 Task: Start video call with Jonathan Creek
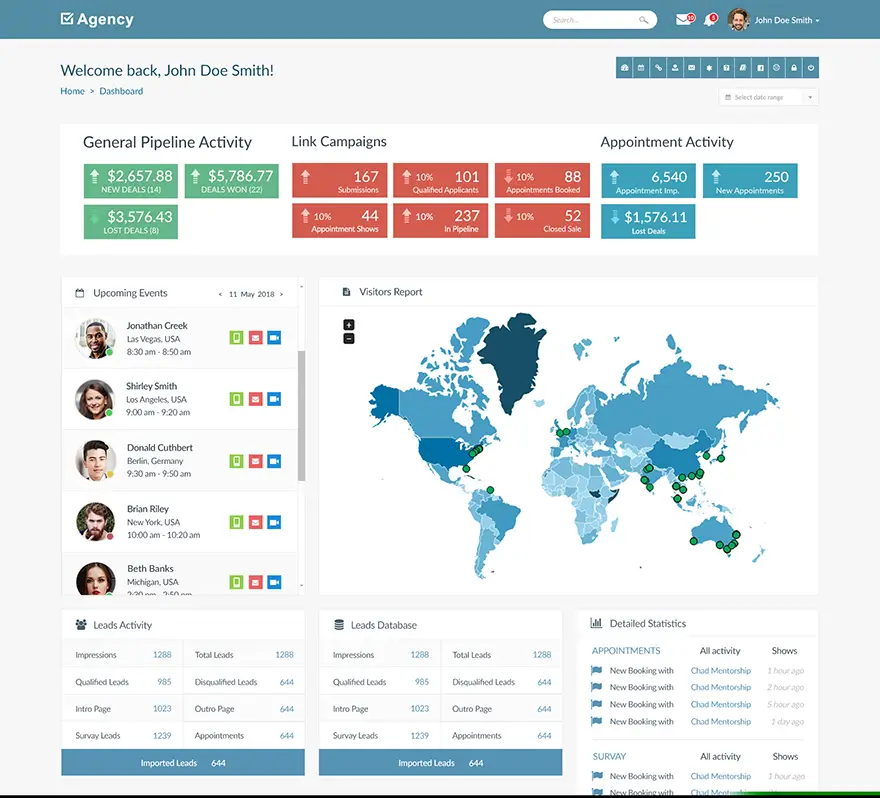tap(274, 338)
